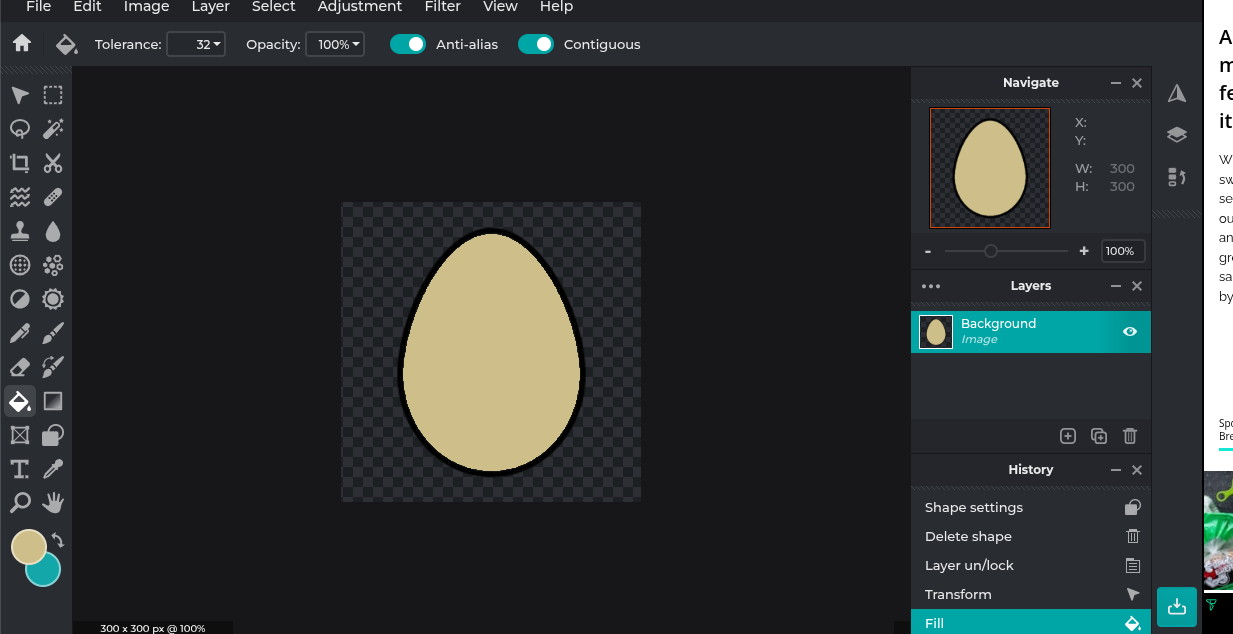This screenshot has height=634, width=1233.
Task: Select the Clone Stamp tool
Action: pos(20,231)
